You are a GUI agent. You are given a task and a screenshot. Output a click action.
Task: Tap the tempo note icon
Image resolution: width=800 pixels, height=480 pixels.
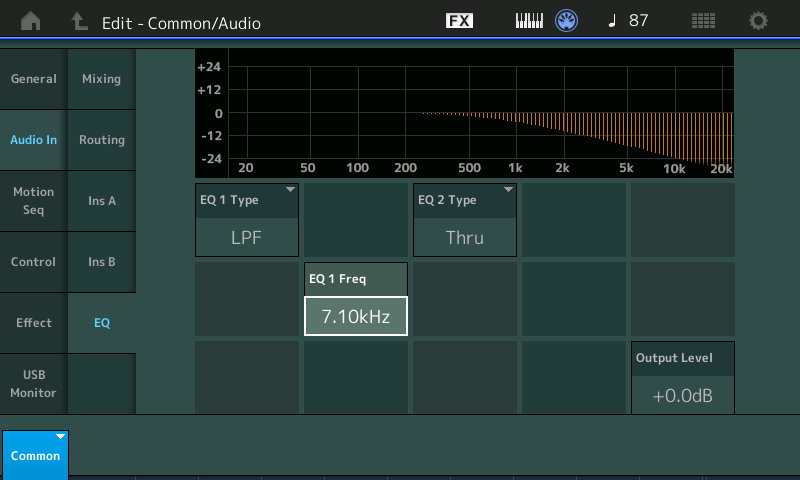click(612, 21)
